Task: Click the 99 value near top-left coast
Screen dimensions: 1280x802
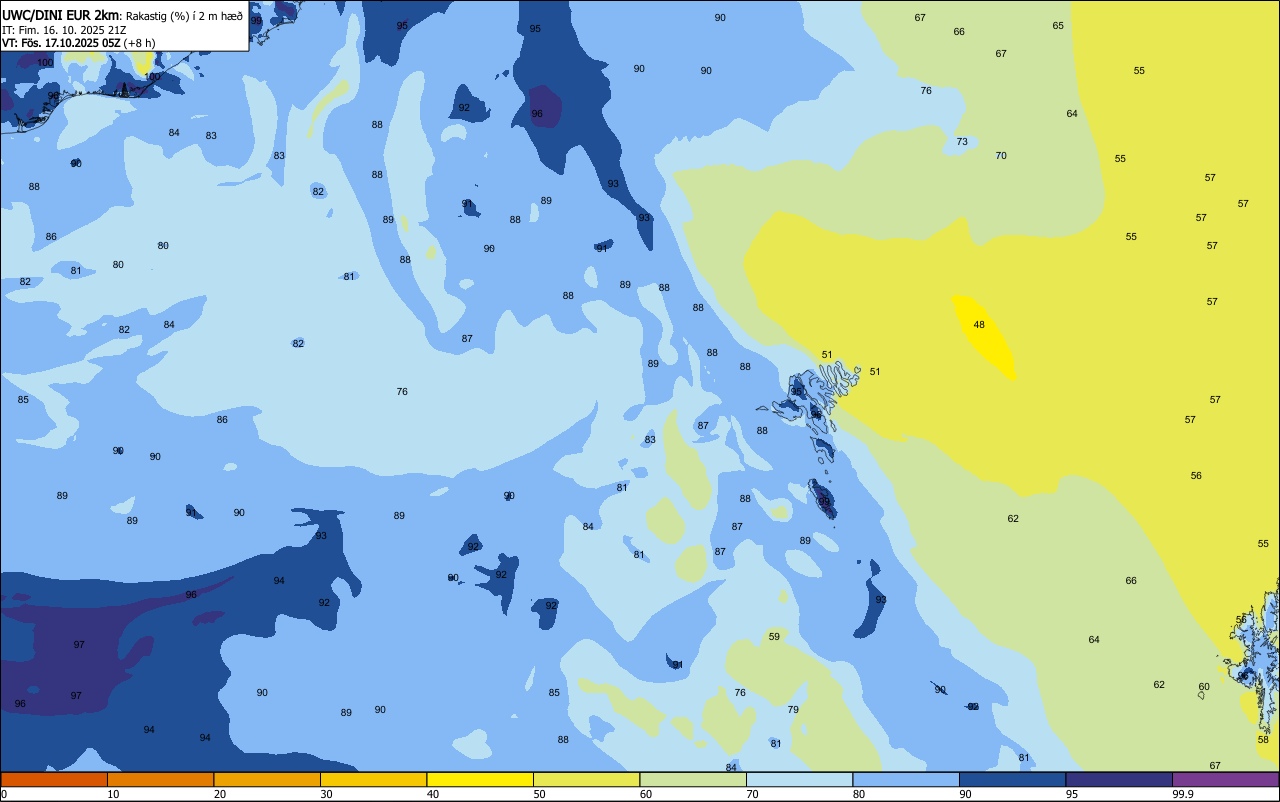Action: click(256, 21)
